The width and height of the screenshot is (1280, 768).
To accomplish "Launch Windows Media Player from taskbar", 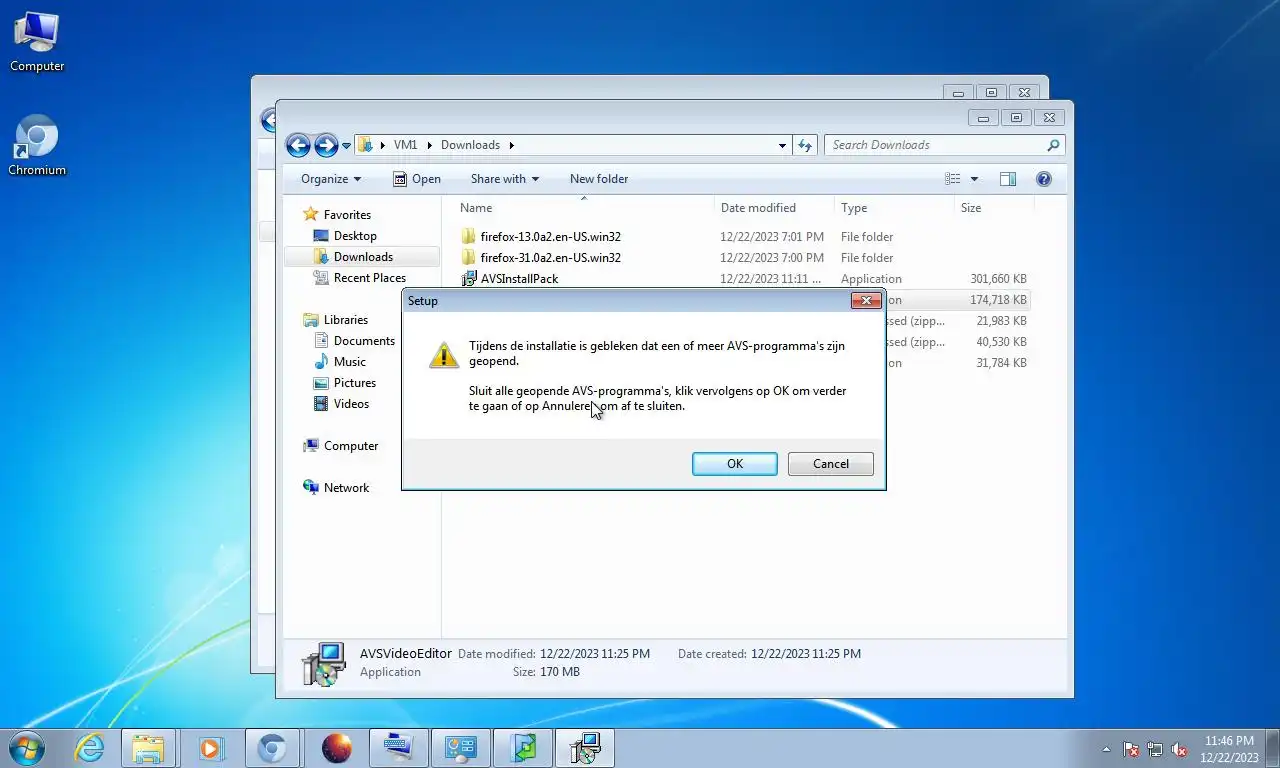I will coord(210,748).
